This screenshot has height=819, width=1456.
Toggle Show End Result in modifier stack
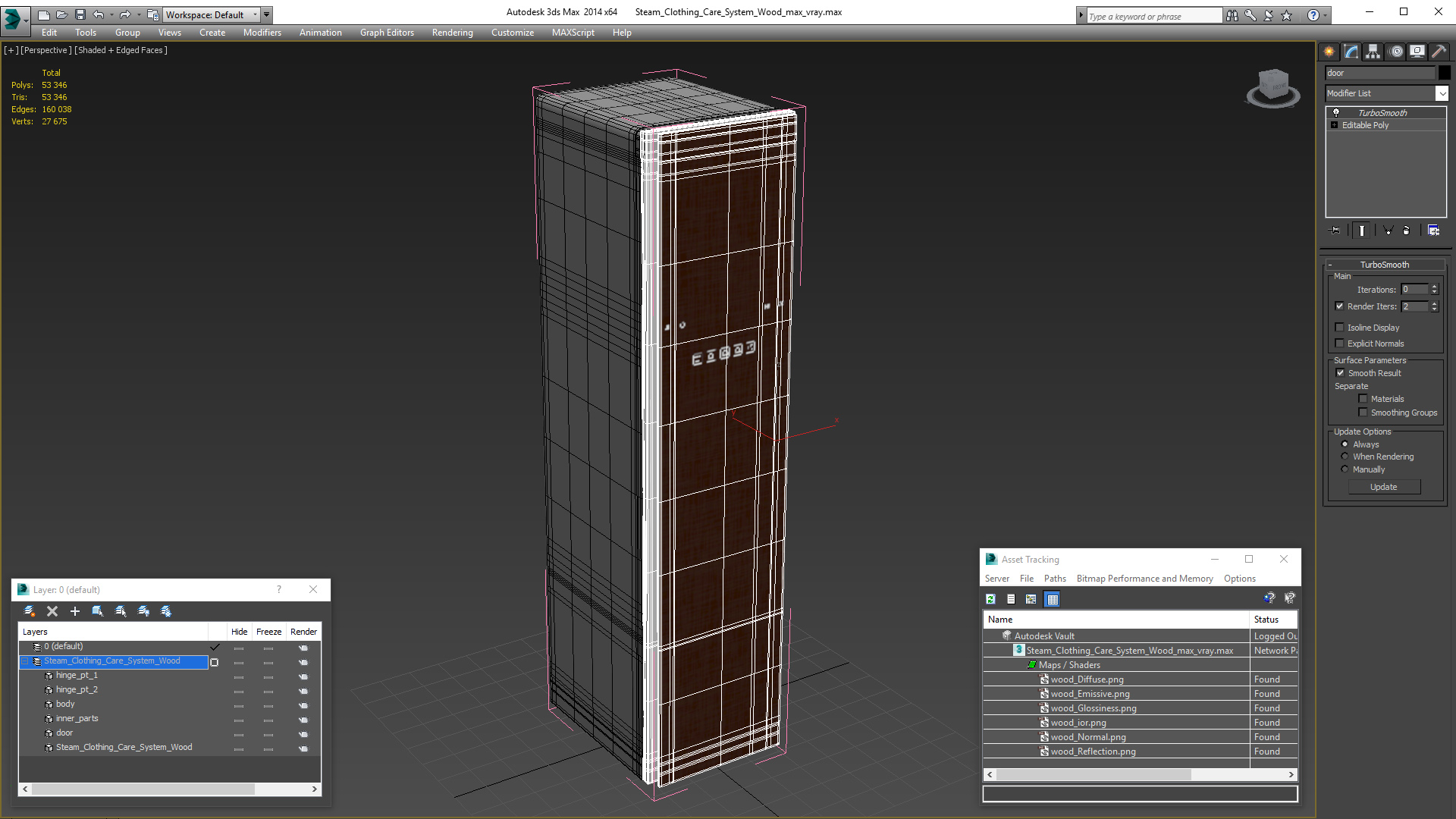pyautogui.click(x=1362, y=231)
